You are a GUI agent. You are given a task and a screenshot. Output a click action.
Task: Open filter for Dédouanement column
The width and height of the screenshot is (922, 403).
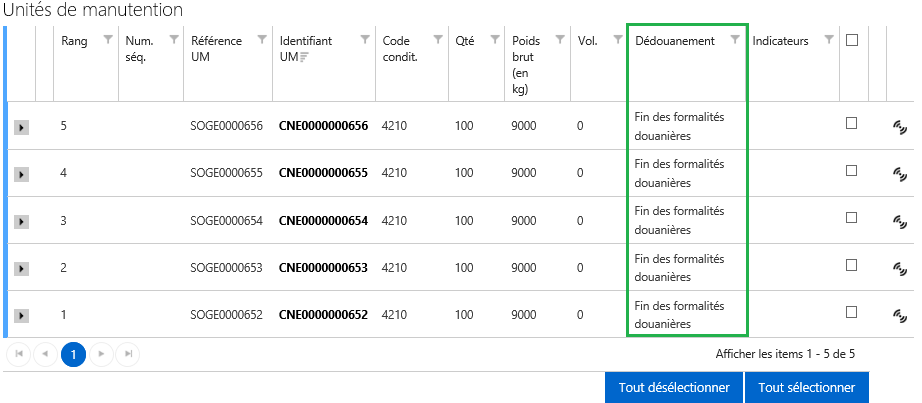[735, 39]
